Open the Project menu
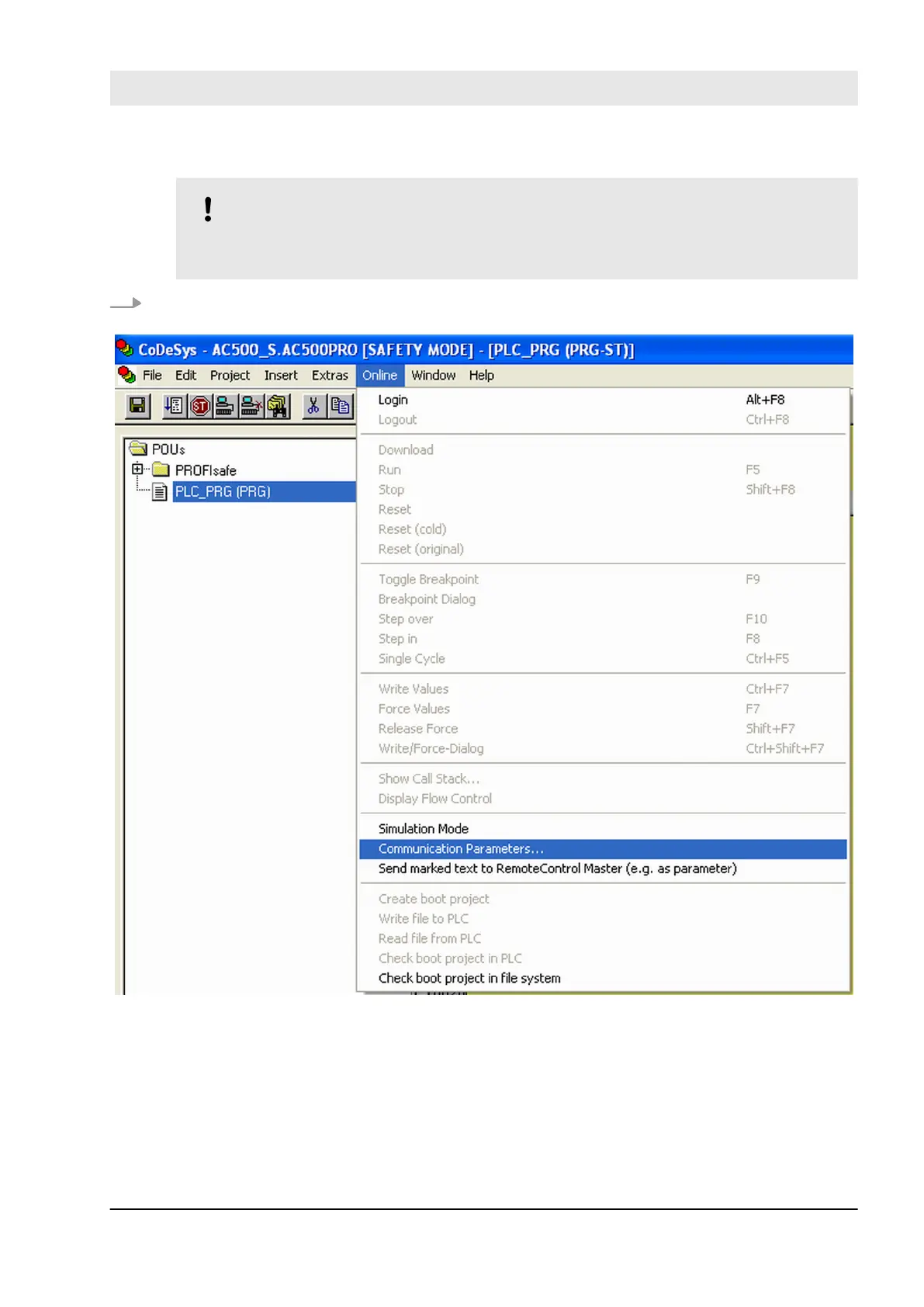The image size is (924, 1307). click(230, 376)
